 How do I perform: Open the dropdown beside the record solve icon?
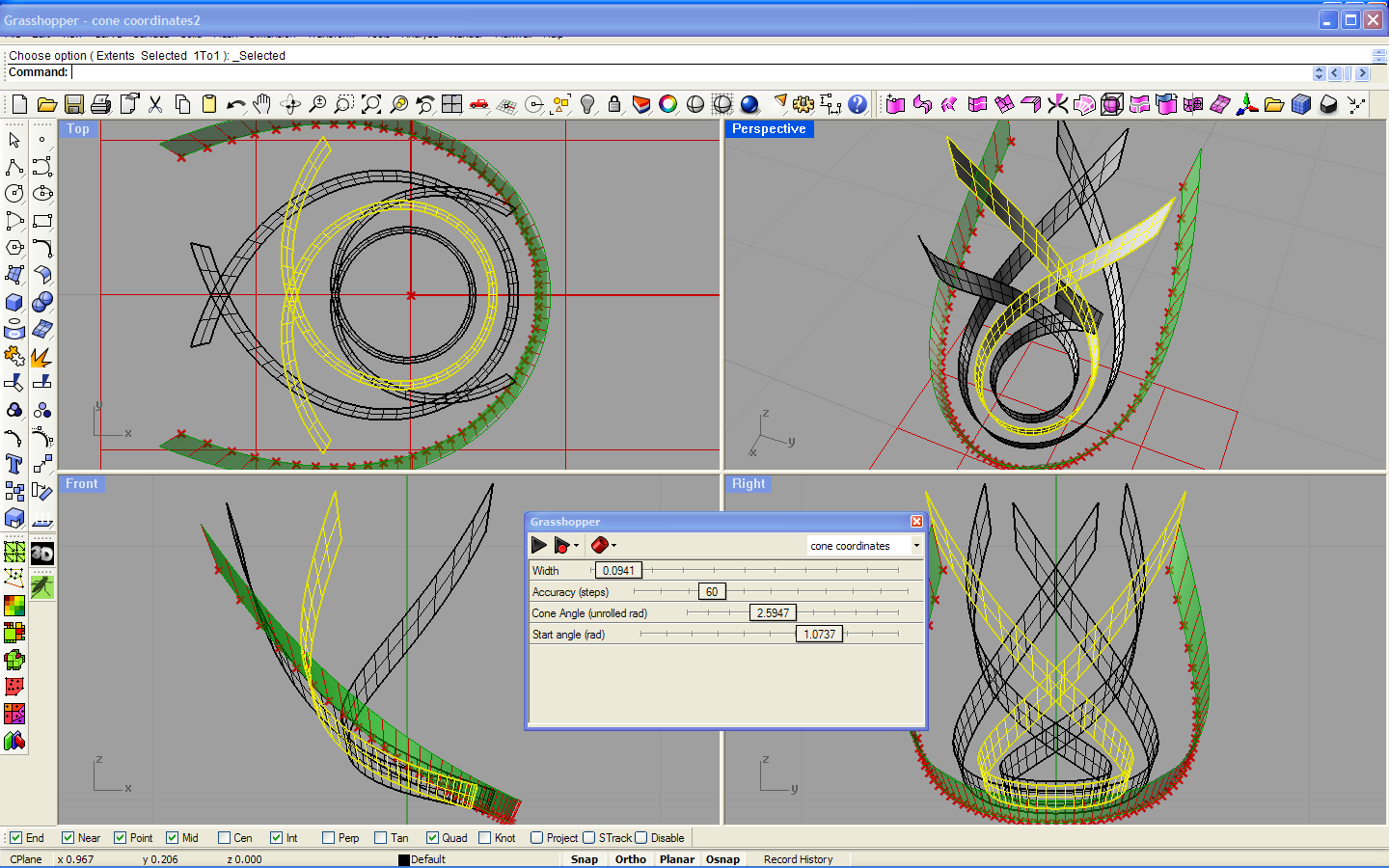click(x=576, y=545)
